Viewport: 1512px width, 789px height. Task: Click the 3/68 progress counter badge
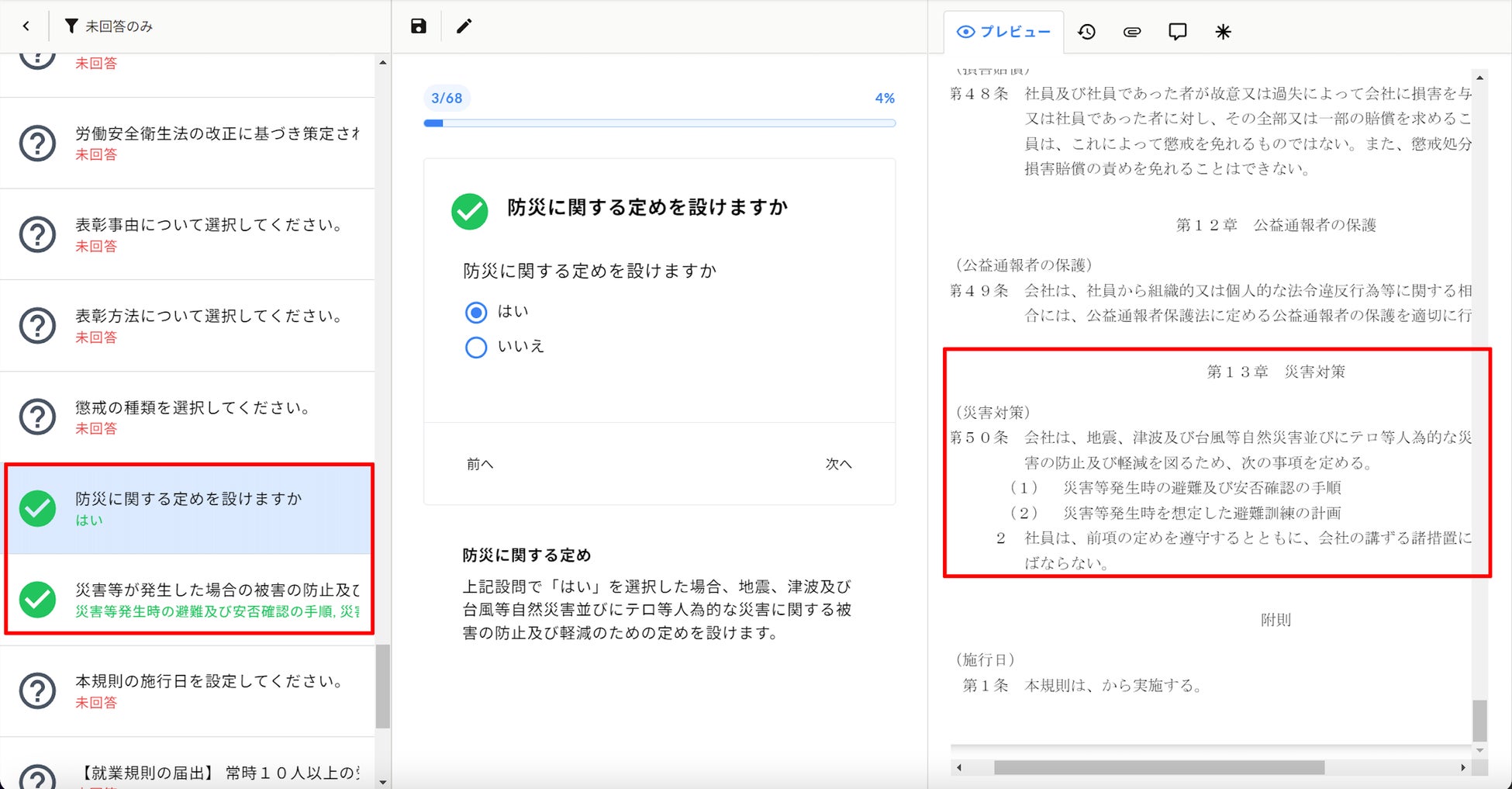[x=447, y=99]
